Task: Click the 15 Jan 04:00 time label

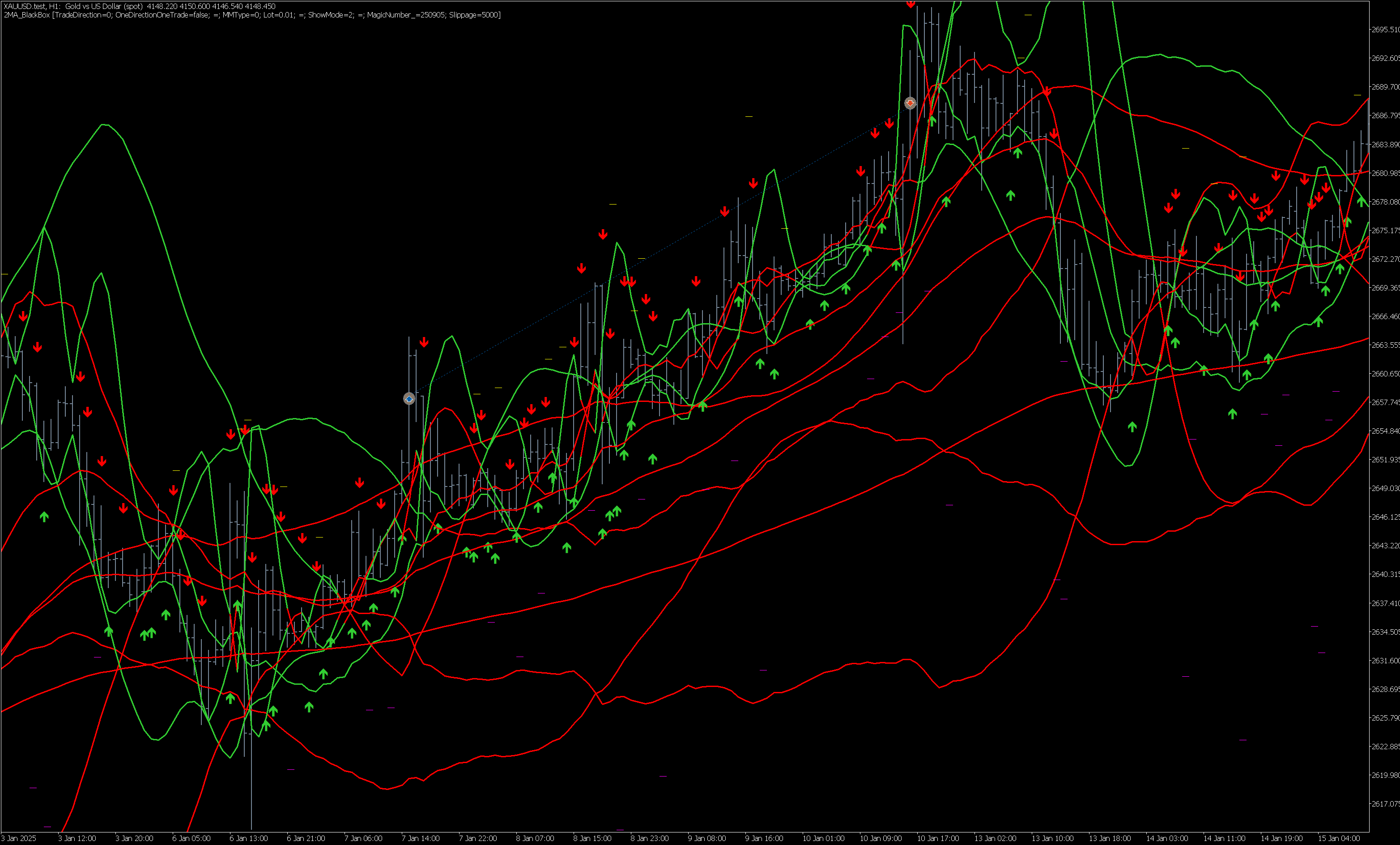Action: tap(1339, 838)
